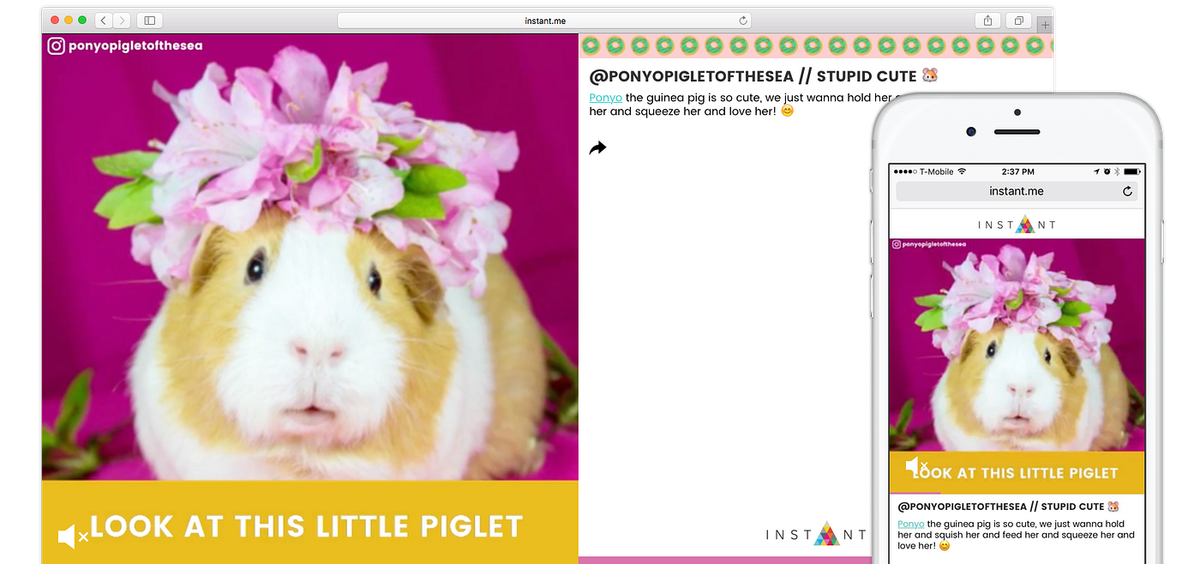This screenshot has height=564, width=1200.
Task: Open the Ponyo link in desktop description
Action: click(x=605, y=98)
